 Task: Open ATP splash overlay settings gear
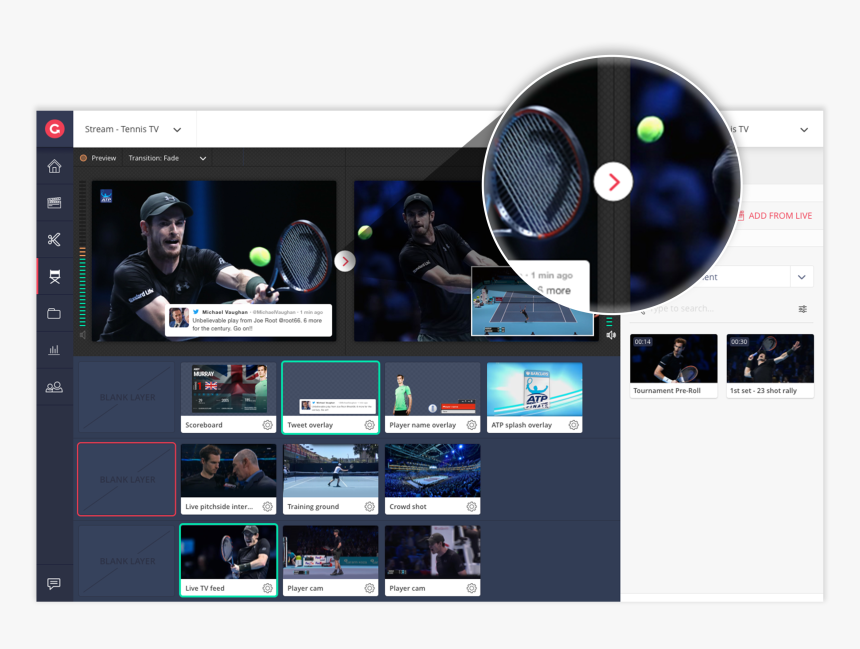(574, 425)
